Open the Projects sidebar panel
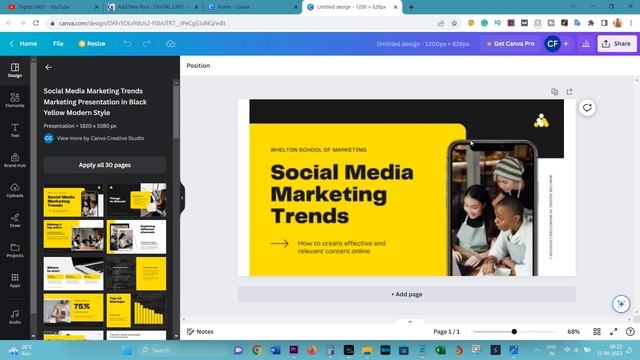This screenshot has height=360, width=640. (15, 250)
